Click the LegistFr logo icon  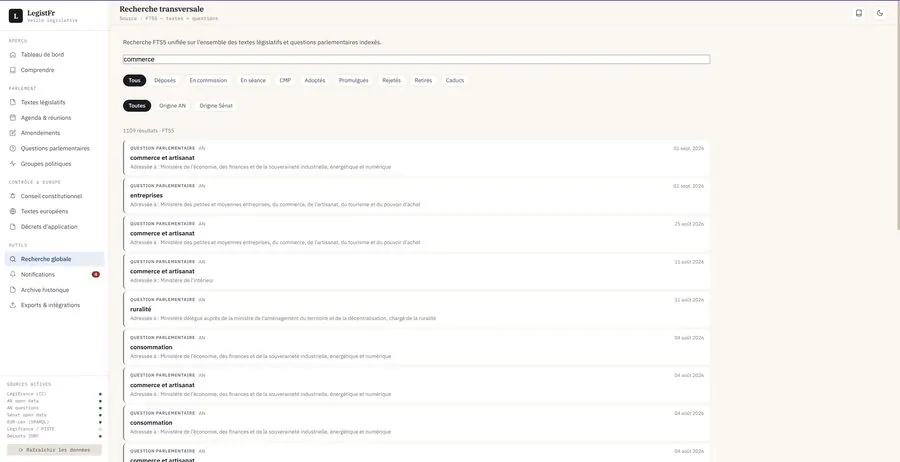[x=15, y=16]
